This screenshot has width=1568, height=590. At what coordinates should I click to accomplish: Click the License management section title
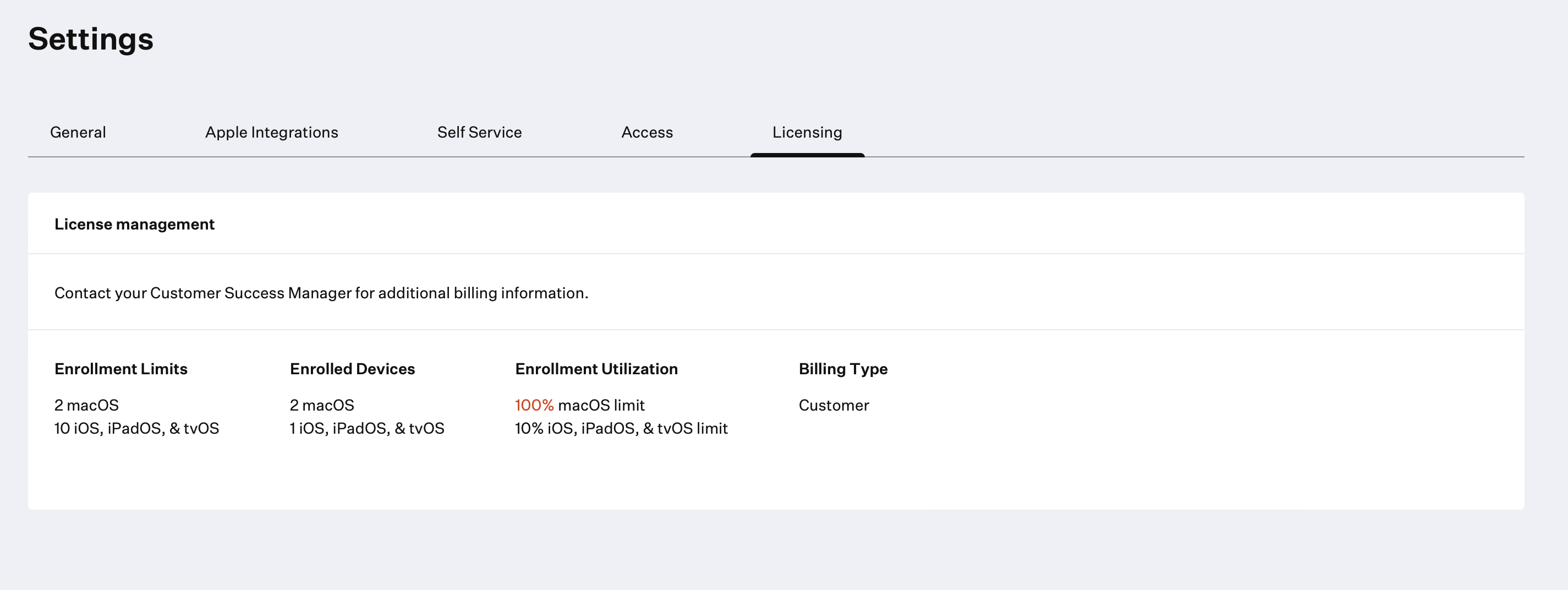coord(135,224)
